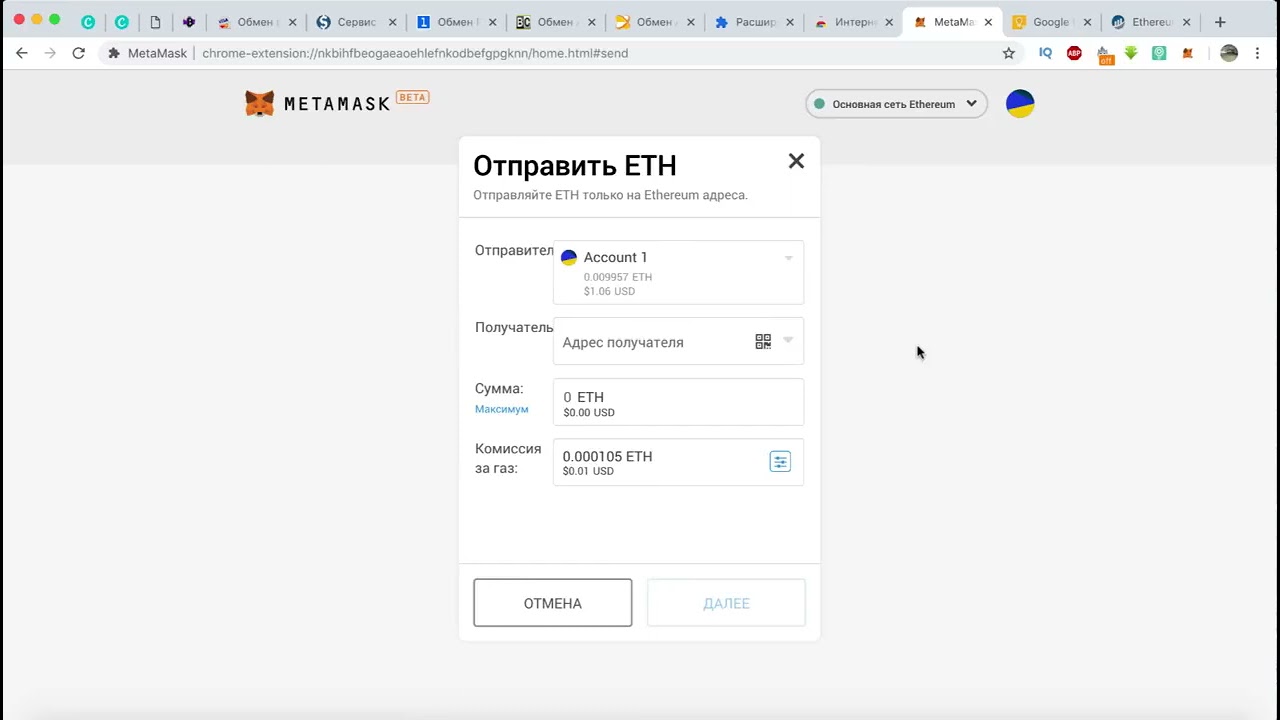Switch to the pinned blank document tab

[155, 22]
